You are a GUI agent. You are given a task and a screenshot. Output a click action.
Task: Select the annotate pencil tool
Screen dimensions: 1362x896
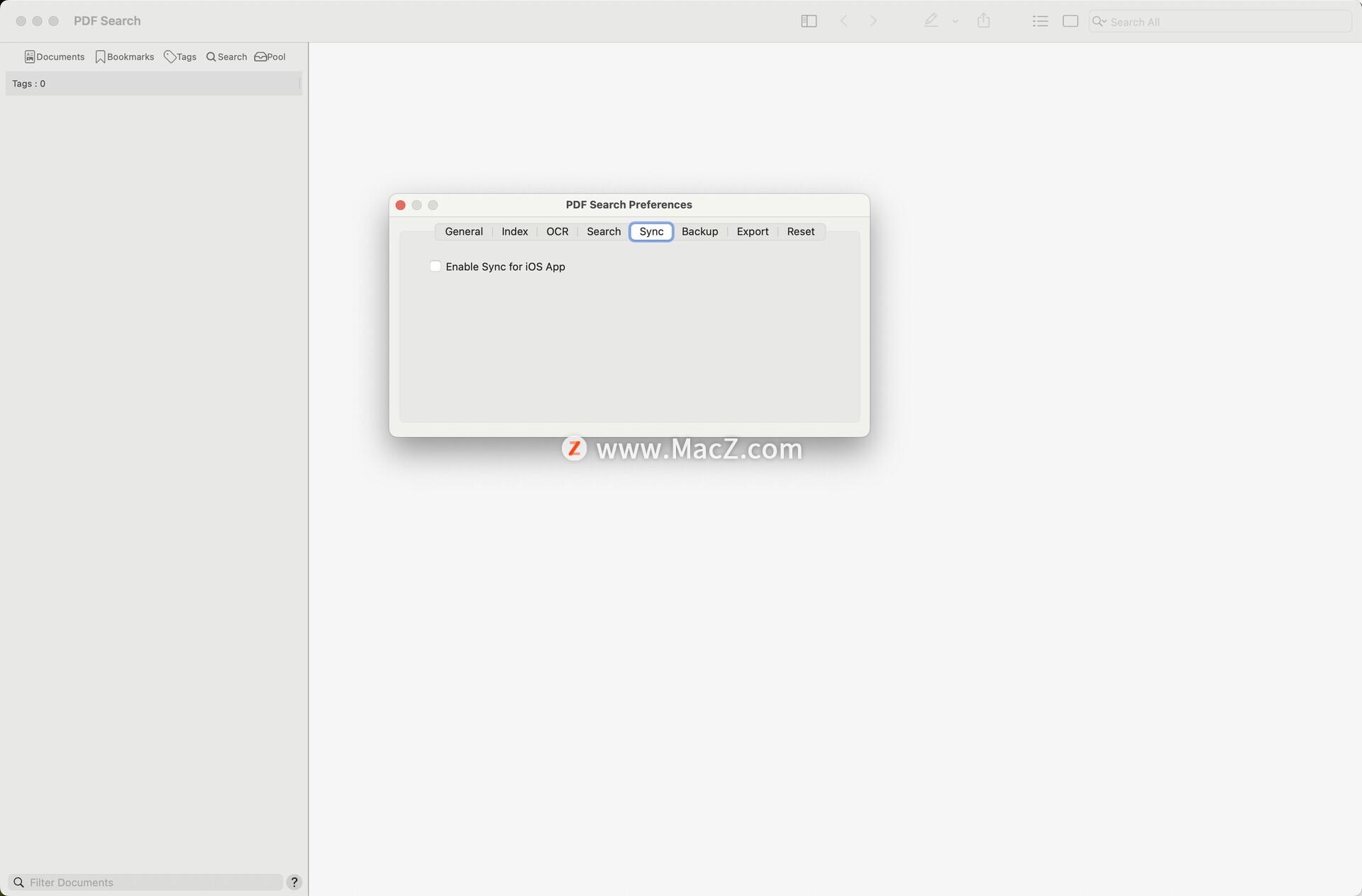pos(931,21)
